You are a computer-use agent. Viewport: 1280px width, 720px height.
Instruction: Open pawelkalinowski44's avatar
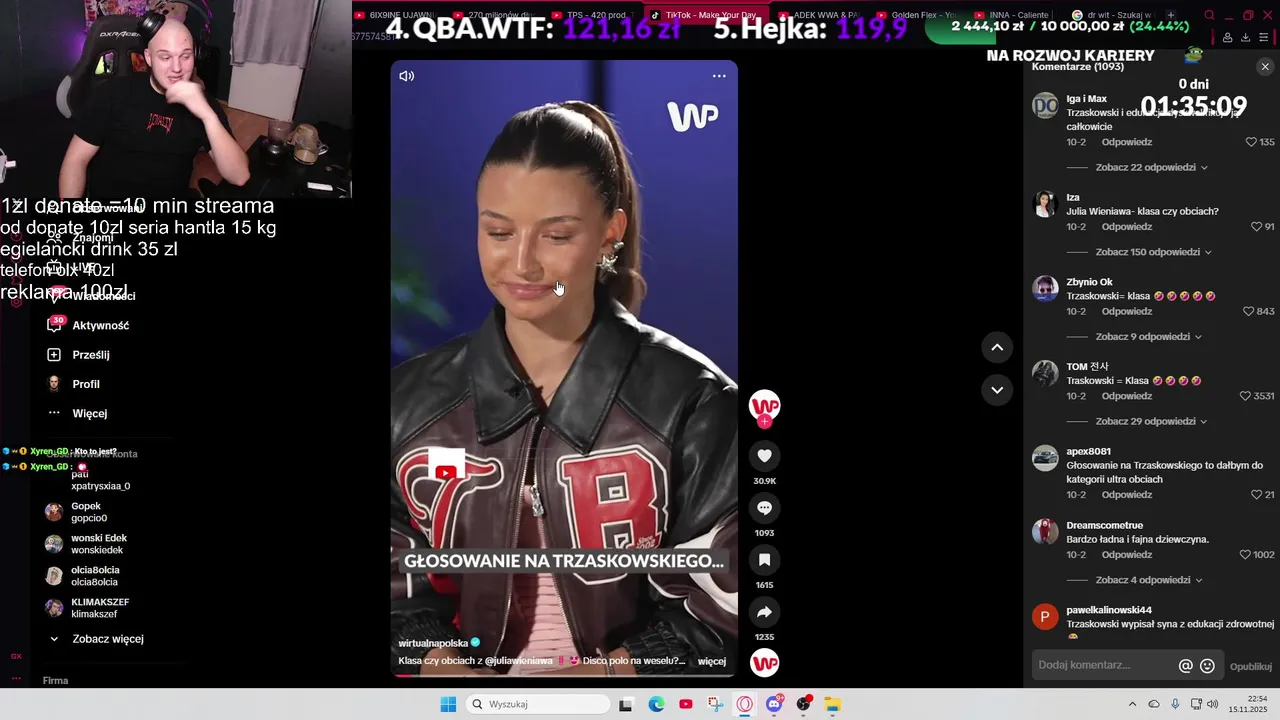[x=1045, y=617]
